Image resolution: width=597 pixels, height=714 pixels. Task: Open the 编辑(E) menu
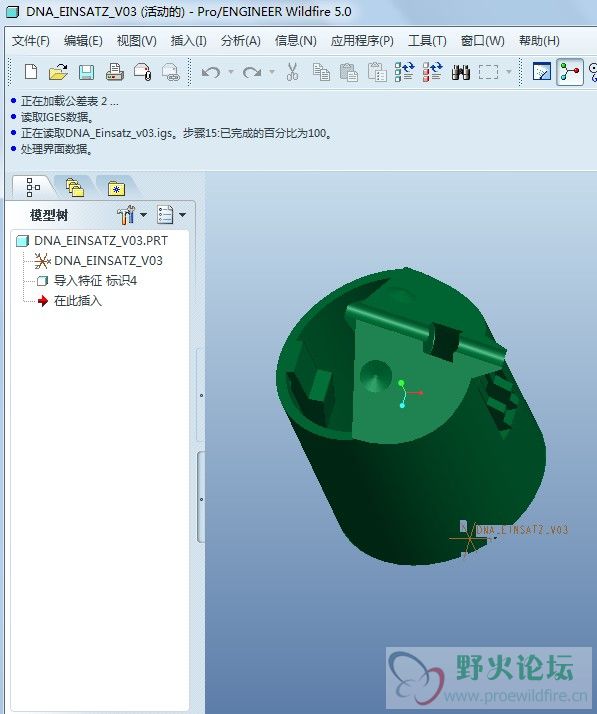point(83,41)
